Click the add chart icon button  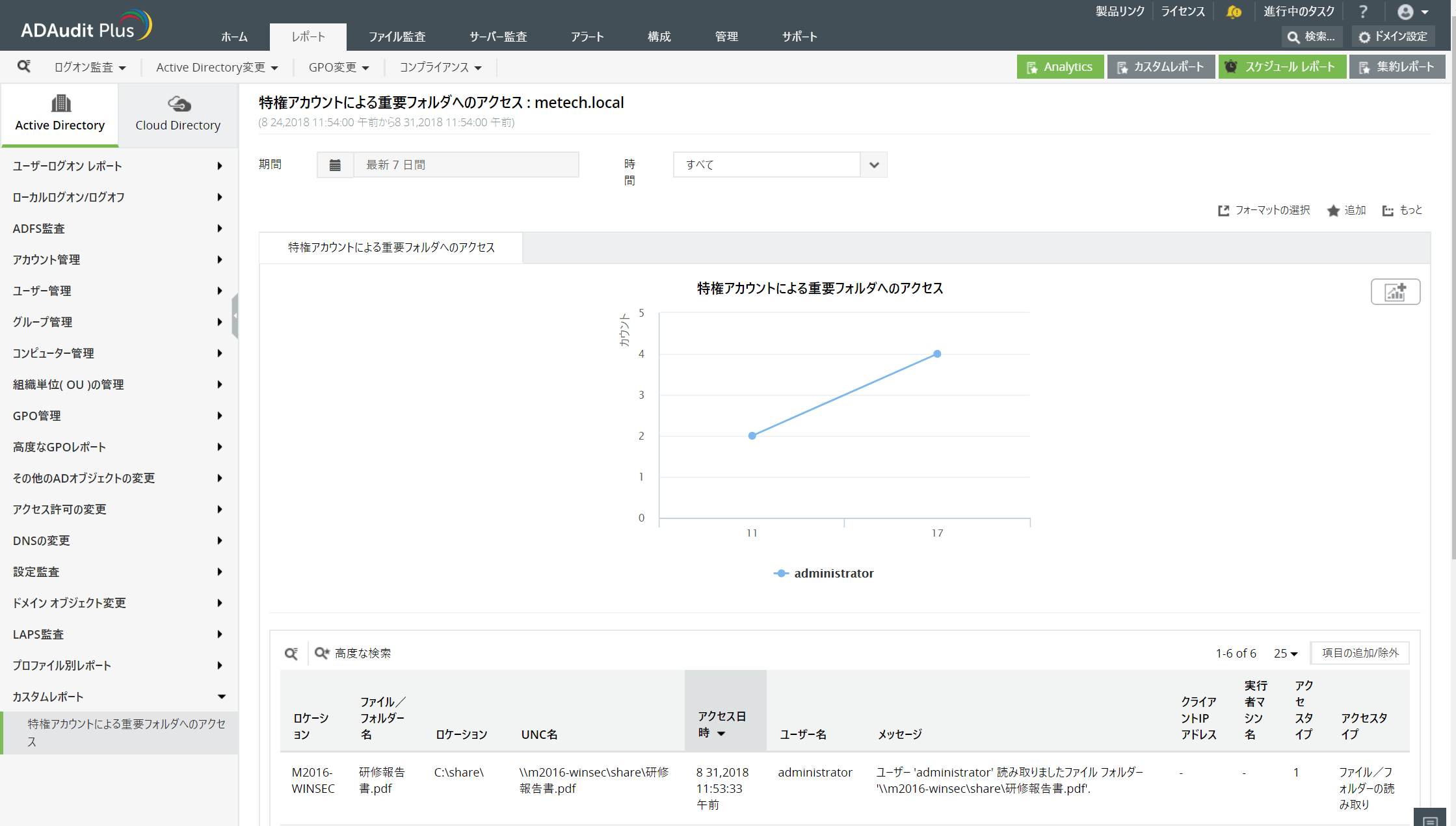point(1395,292)
